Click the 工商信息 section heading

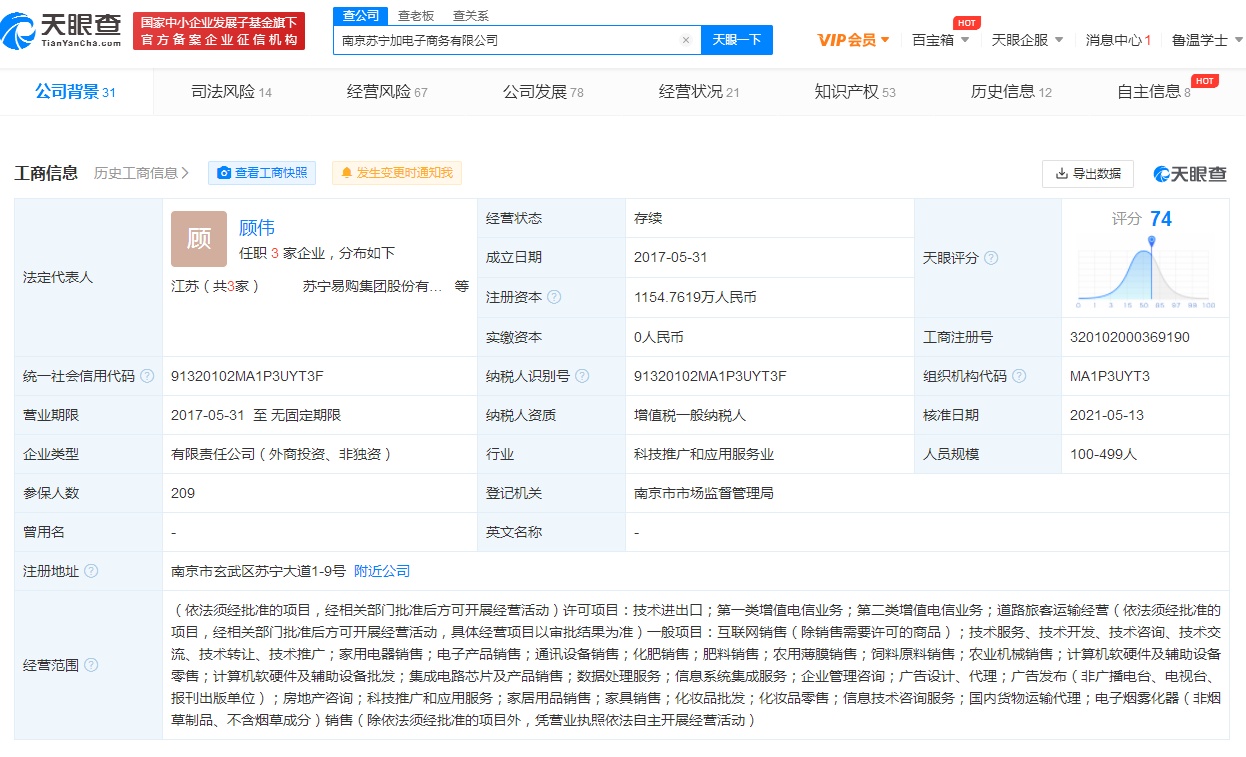tap(46, 173)
